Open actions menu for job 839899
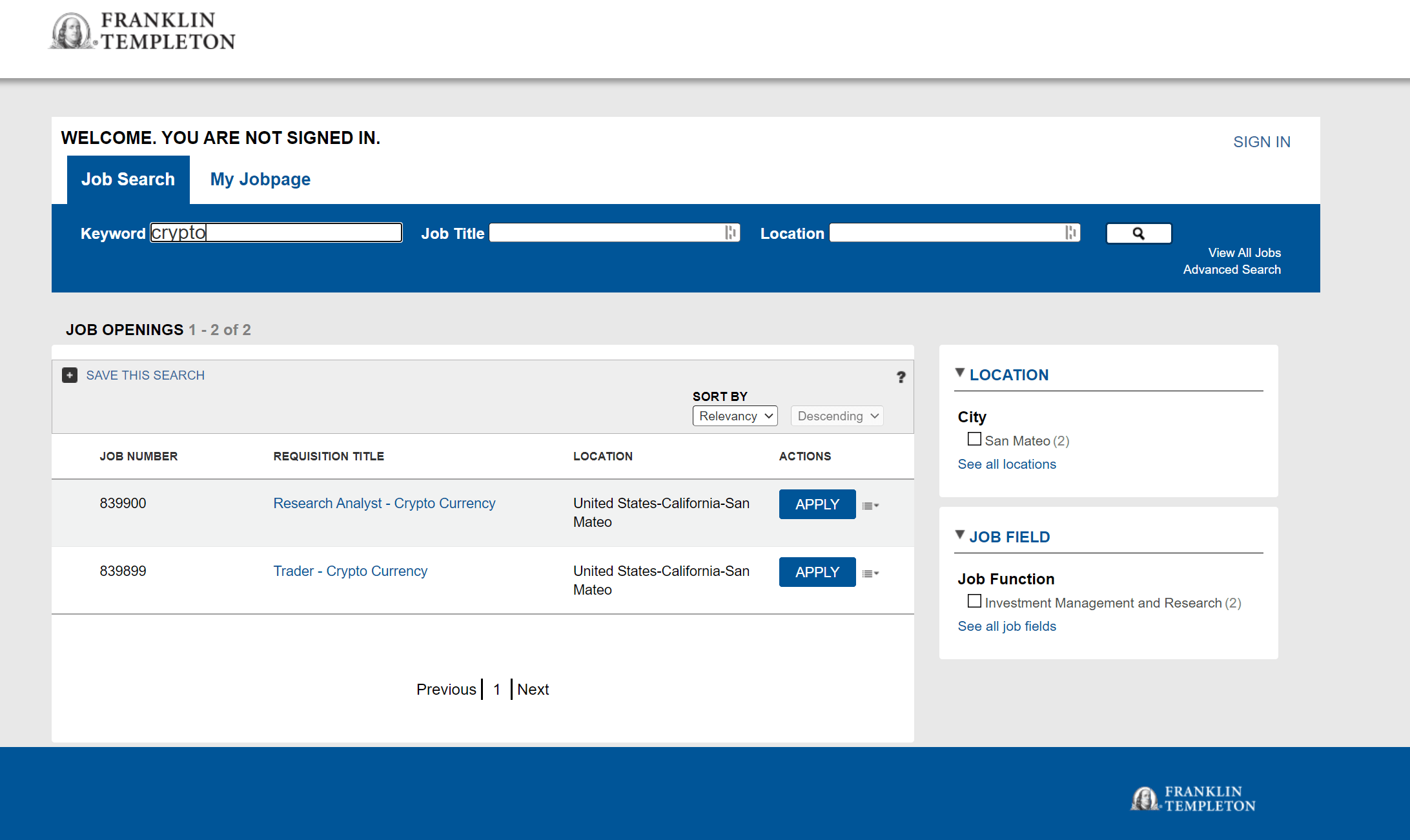The image size is (1410, 840). click(x=870, y=573)
